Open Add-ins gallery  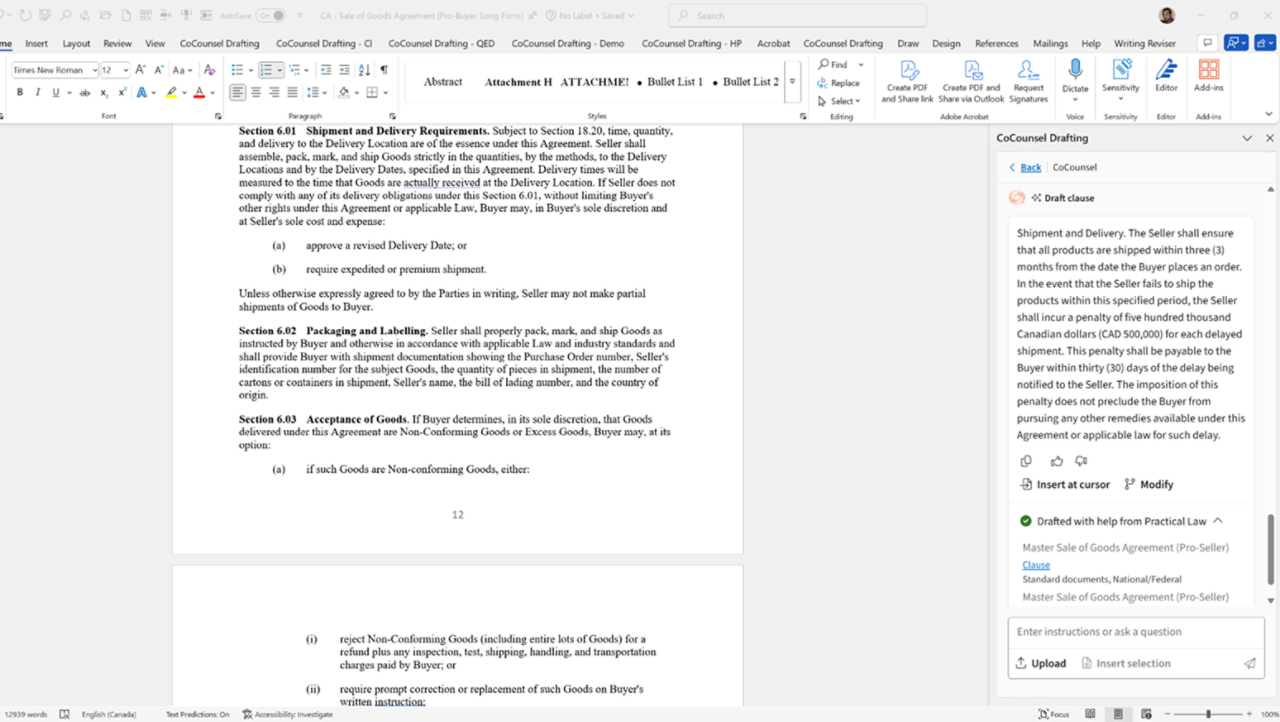pyautogui.click(x=1208, y=76)
